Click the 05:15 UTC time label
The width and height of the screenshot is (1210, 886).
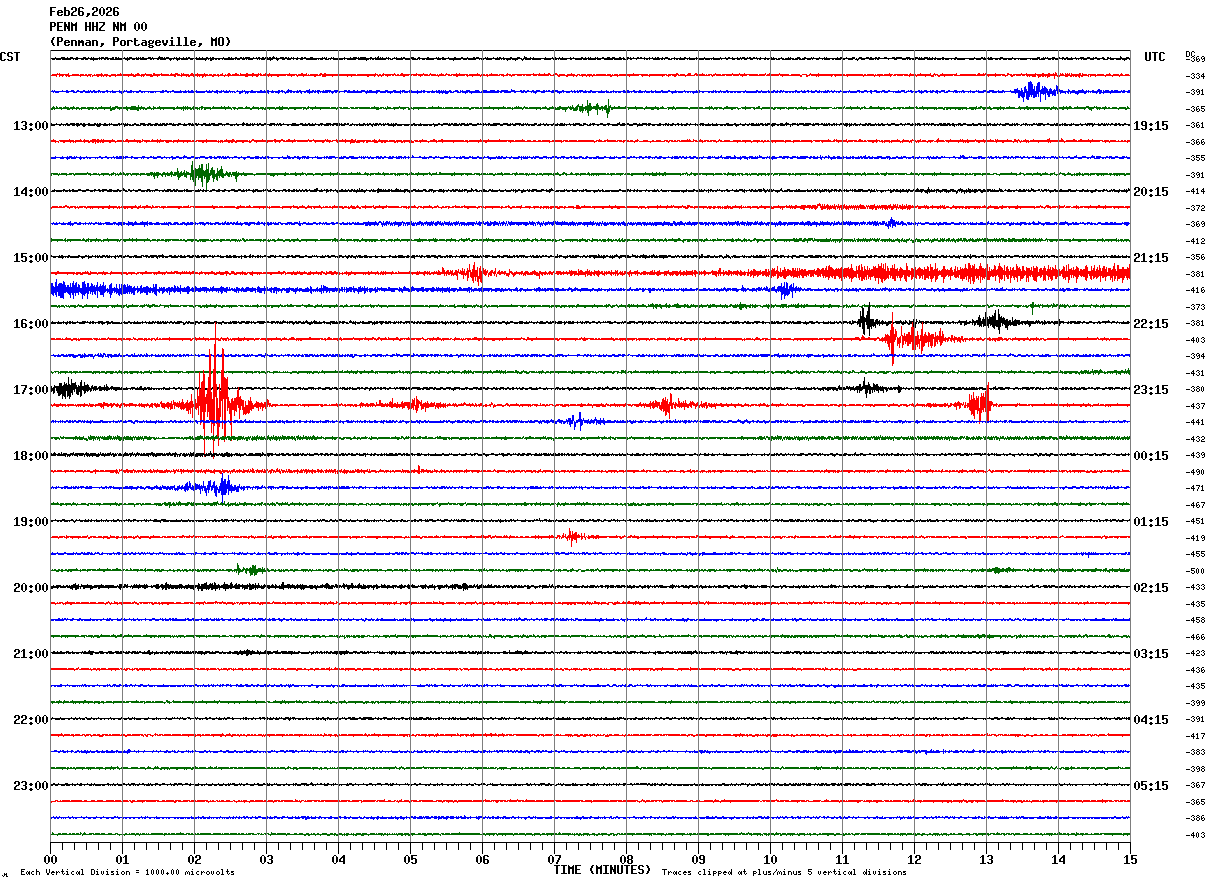coord(1151,786)
